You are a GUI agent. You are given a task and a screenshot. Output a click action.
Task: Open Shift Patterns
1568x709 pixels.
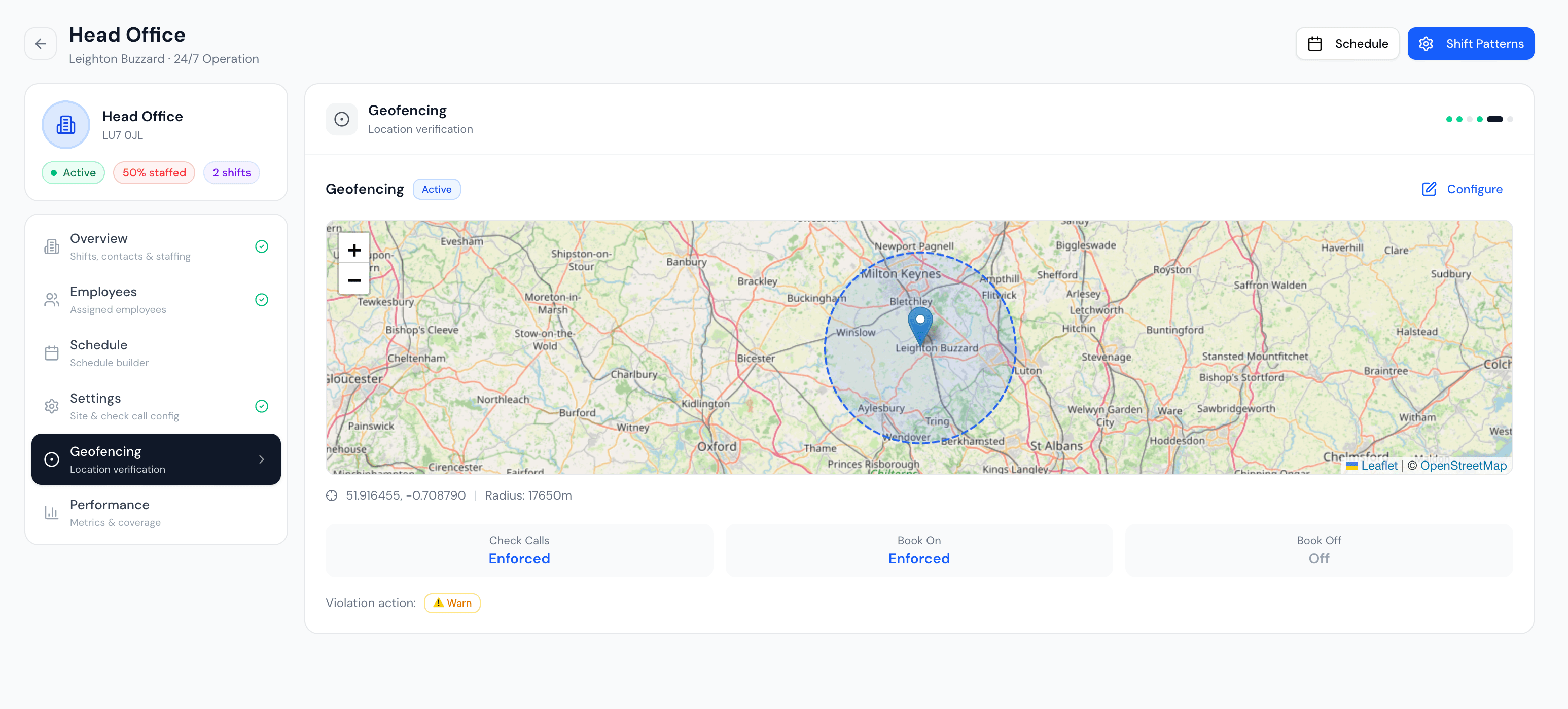click(1470, 44)
